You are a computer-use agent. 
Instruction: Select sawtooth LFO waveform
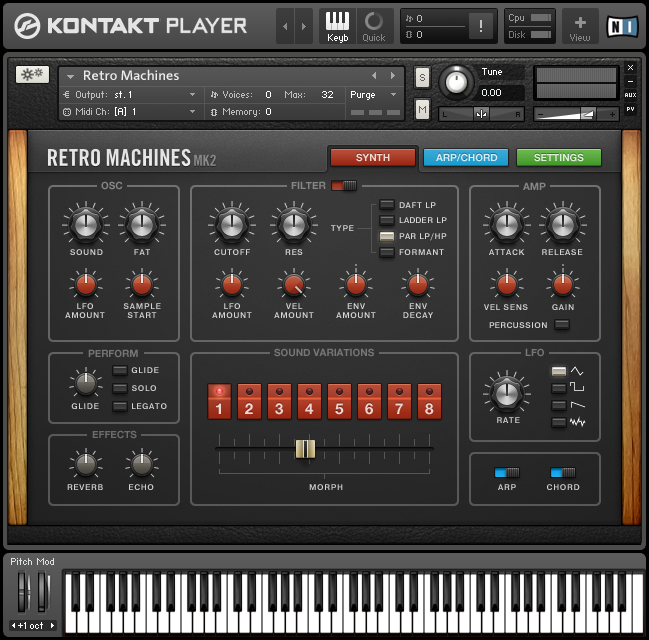(558, 405)
